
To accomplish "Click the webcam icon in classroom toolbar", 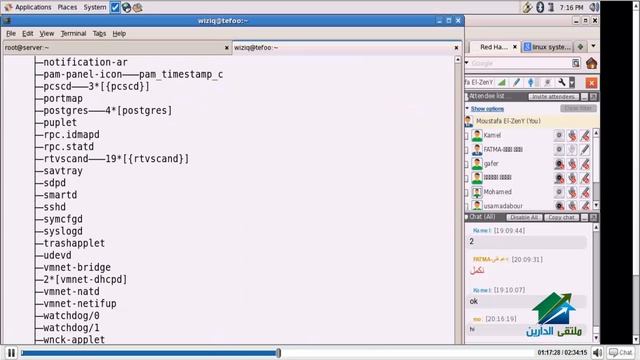I will pos(547,82).
